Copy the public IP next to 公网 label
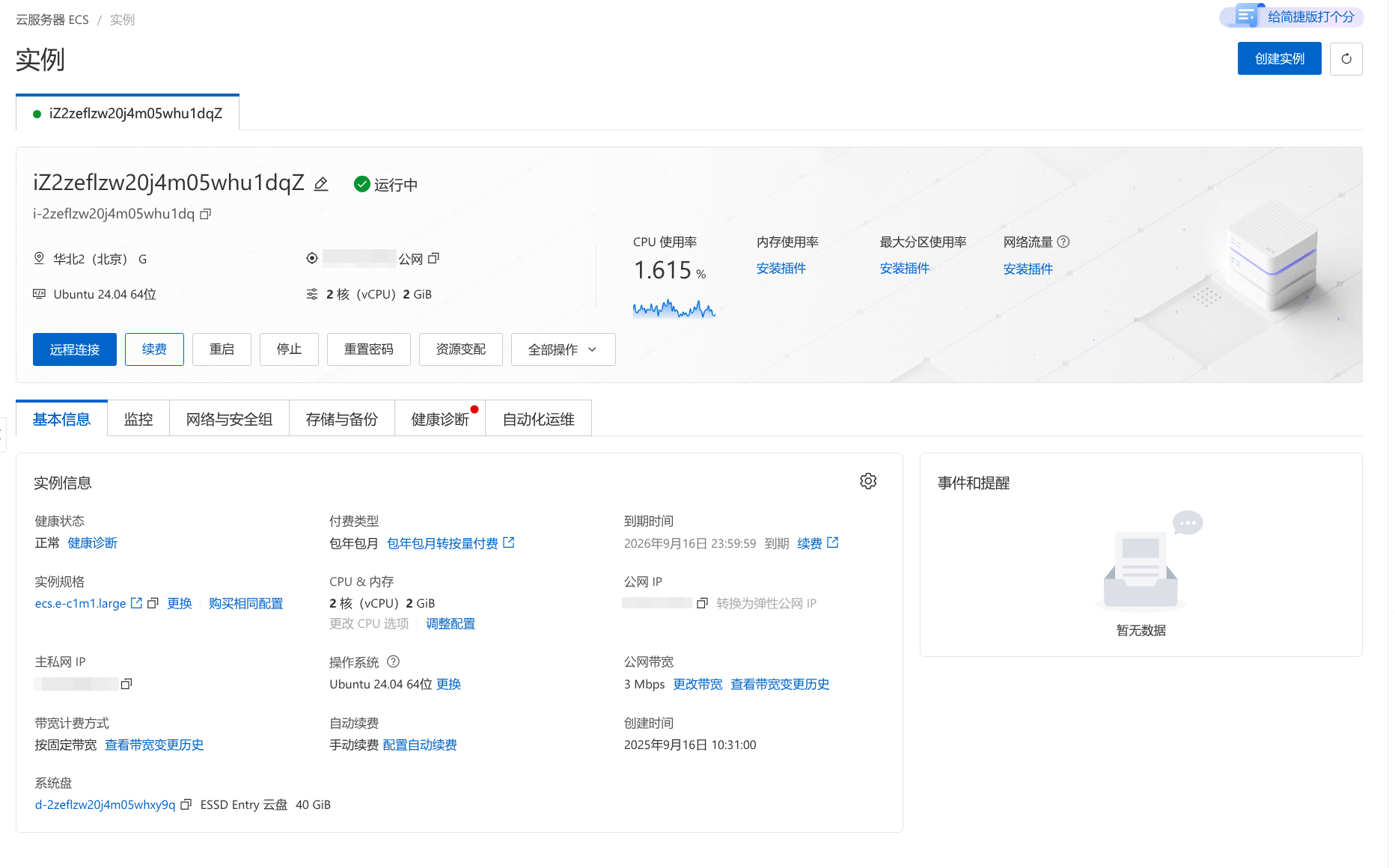 pyautogui.click(x=433, y=259)
